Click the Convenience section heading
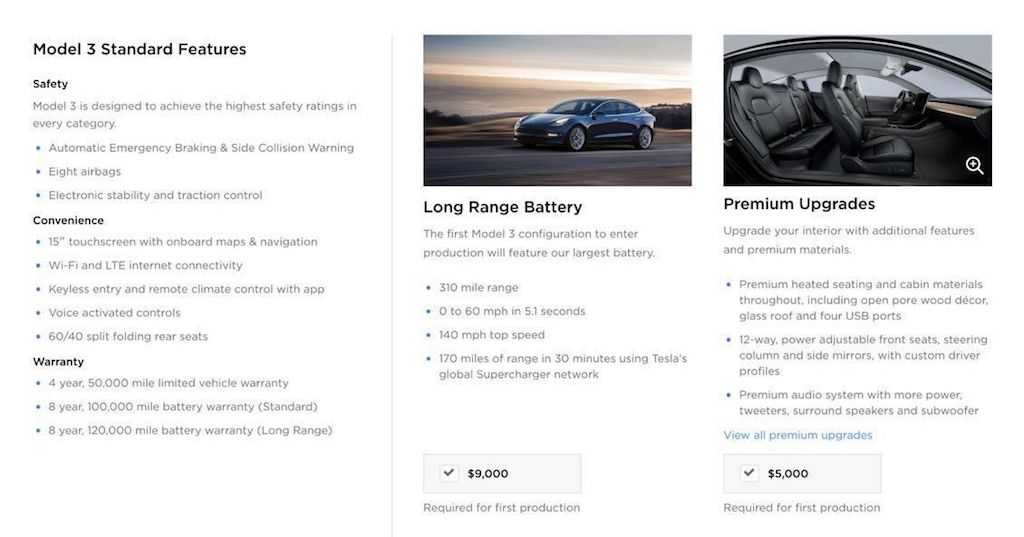This screenshot has width=1024, height=537. [68, 220]
